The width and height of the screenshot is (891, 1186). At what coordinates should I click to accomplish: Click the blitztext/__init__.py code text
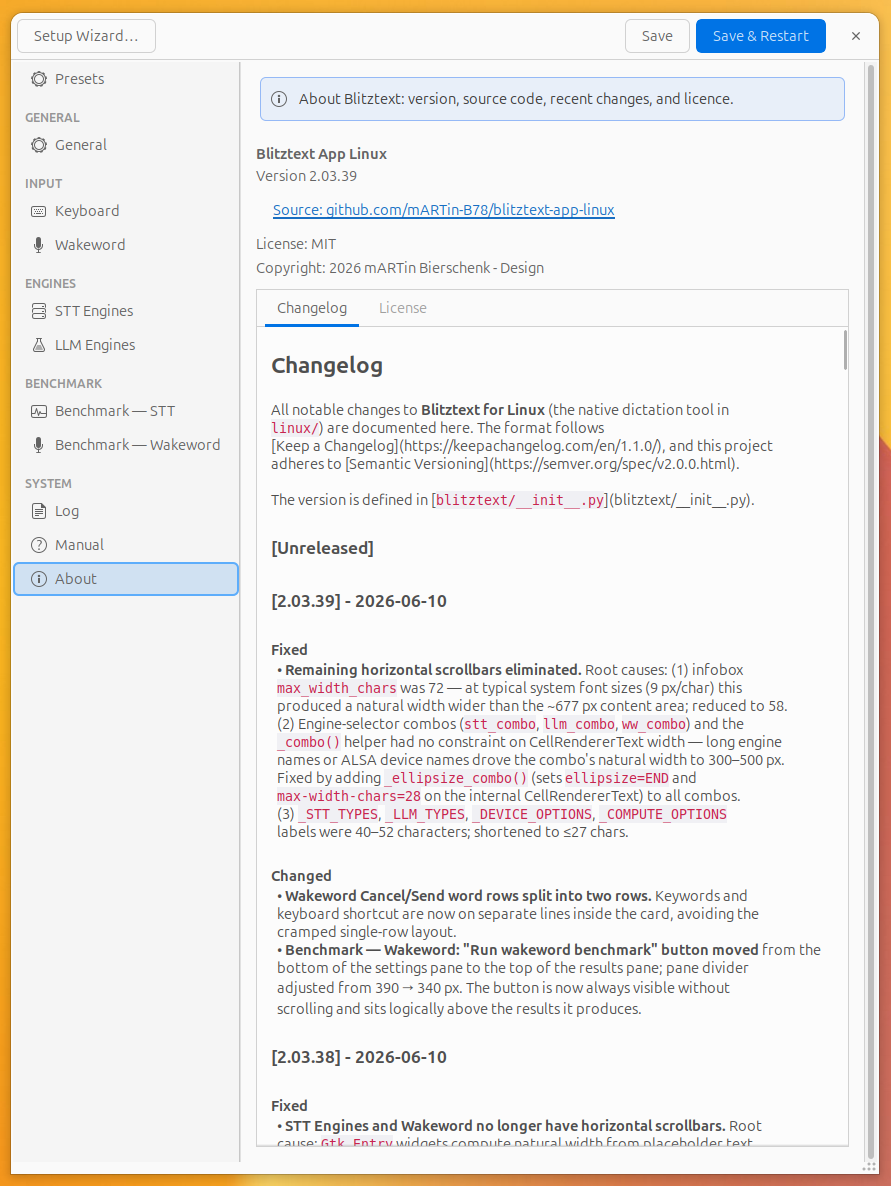520,500
